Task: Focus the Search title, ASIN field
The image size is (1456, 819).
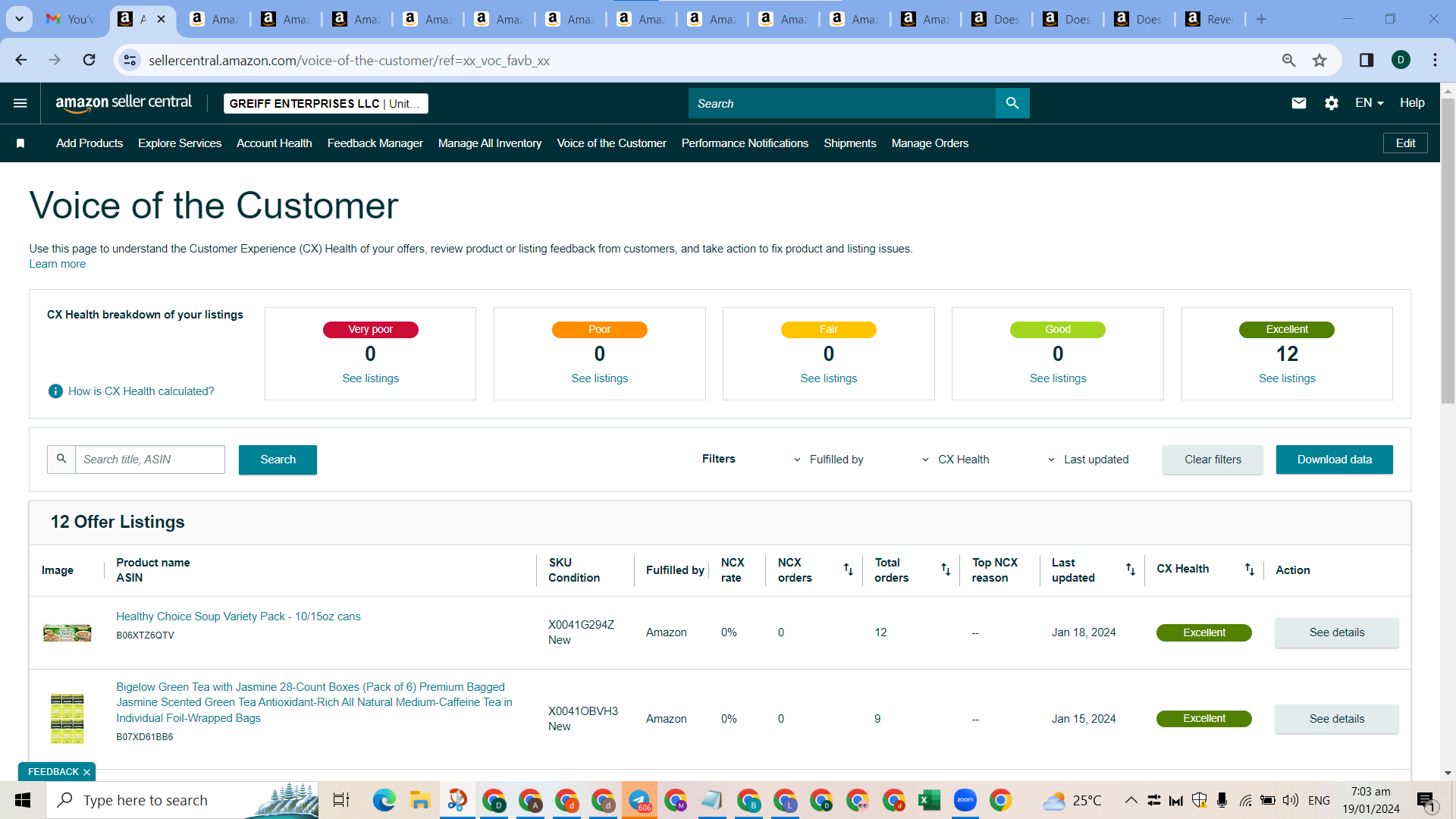Action: 150,460
